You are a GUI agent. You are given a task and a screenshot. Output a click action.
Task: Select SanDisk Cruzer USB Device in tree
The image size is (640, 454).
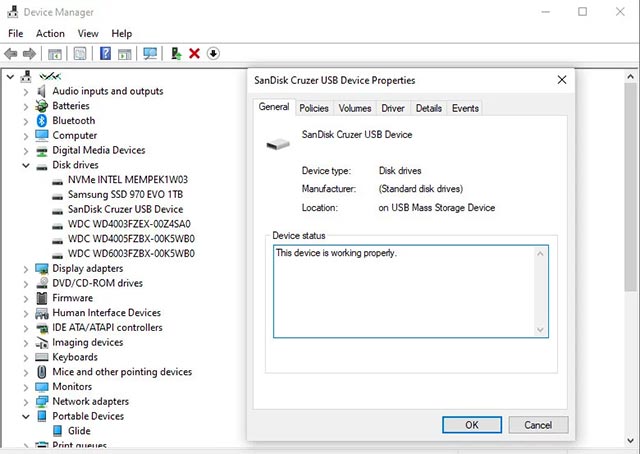click(125, 209)
